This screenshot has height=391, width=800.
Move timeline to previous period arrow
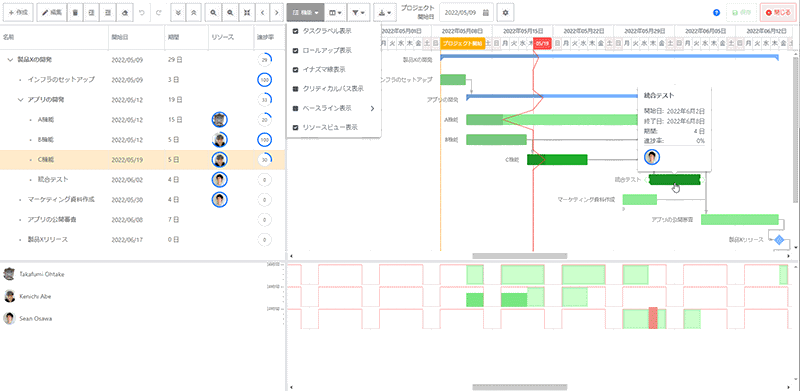coord(262,12)
